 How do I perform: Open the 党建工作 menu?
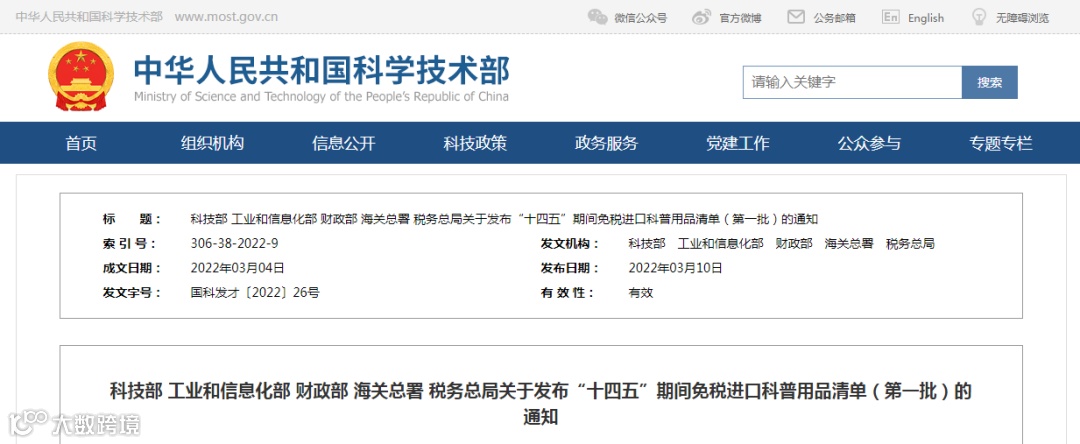tap(738, 143)
